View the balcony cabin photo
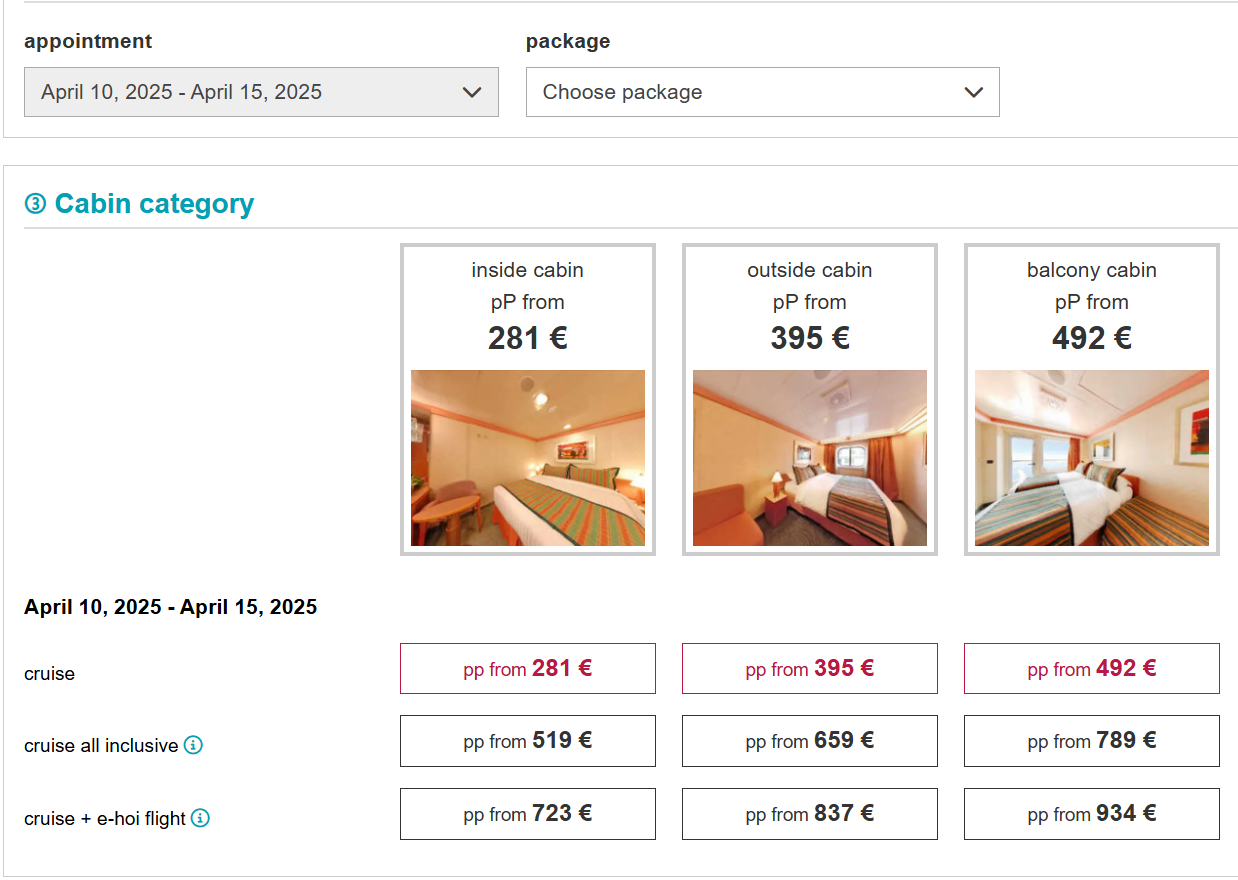Viewport: 1238px width, 880px height. point(1092,458)
